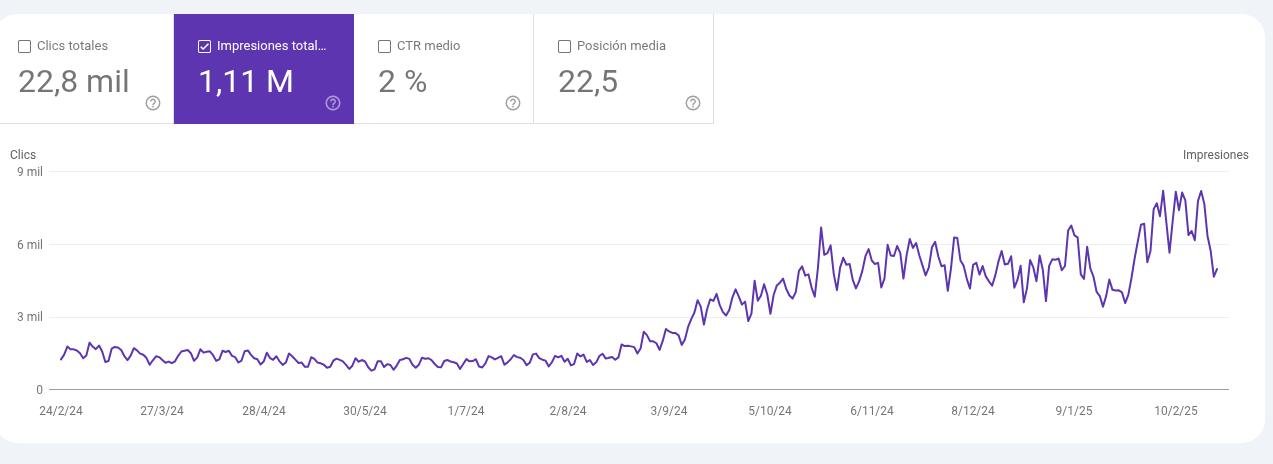Tick the CTR medio checkbox
Screen dimensions: 1273x464
[x=385, y=46]
